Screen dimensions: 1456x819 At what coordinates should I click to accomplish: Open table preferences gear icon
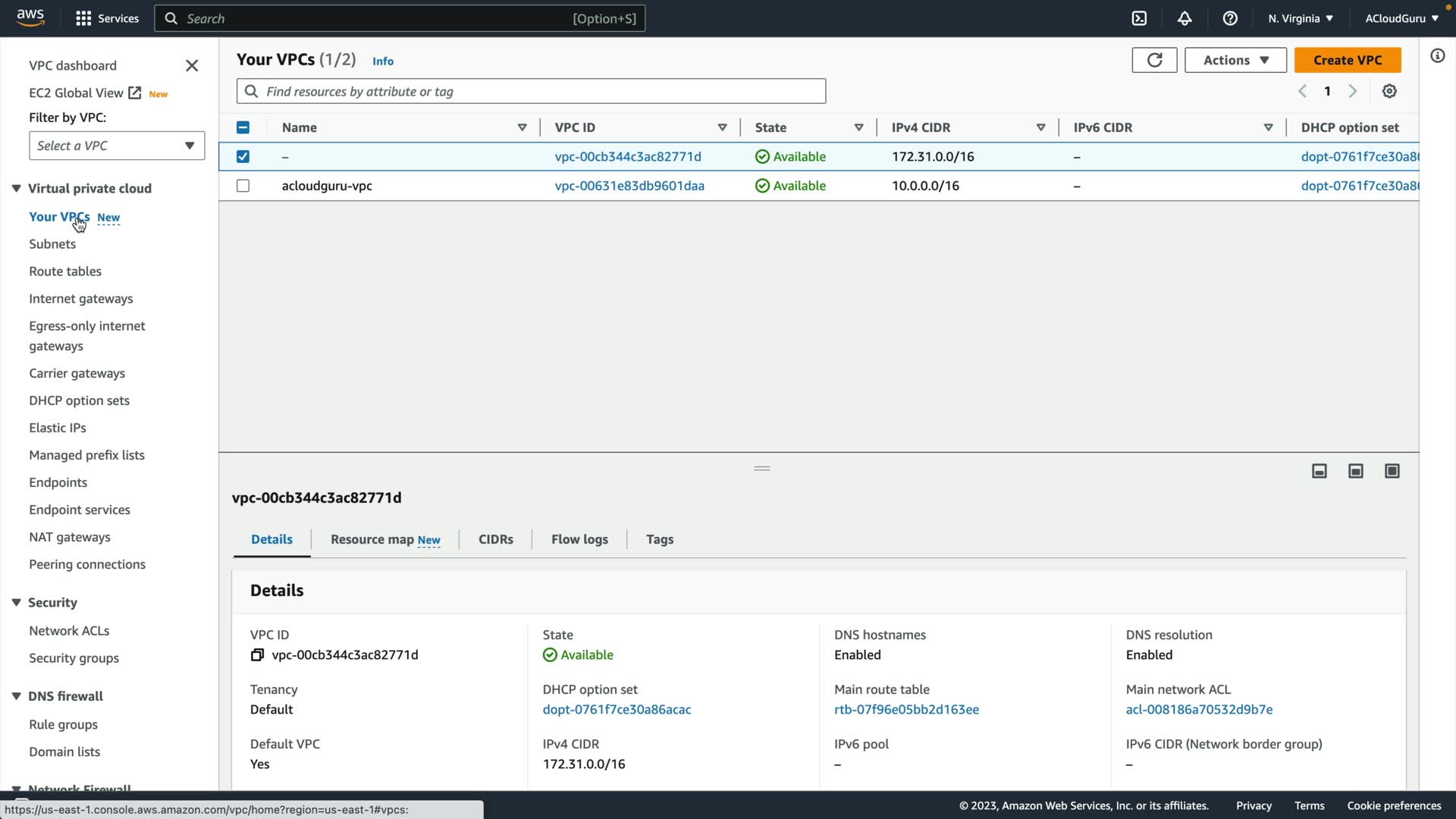(x=1389, y=91)
